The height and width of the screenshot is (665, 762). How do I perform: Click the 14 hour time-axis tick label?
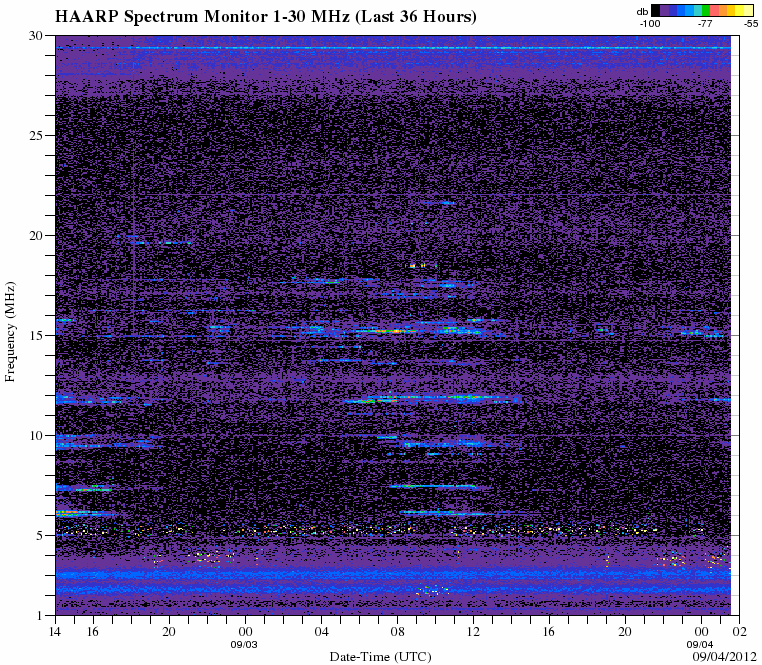[55, 631]
